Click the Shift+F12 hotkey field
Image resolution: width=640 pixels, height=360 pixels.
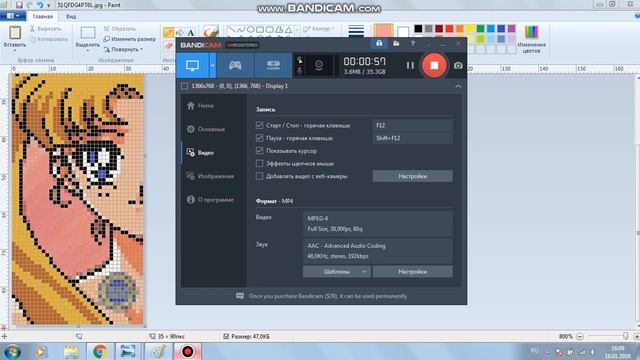[x=412, y=138]
